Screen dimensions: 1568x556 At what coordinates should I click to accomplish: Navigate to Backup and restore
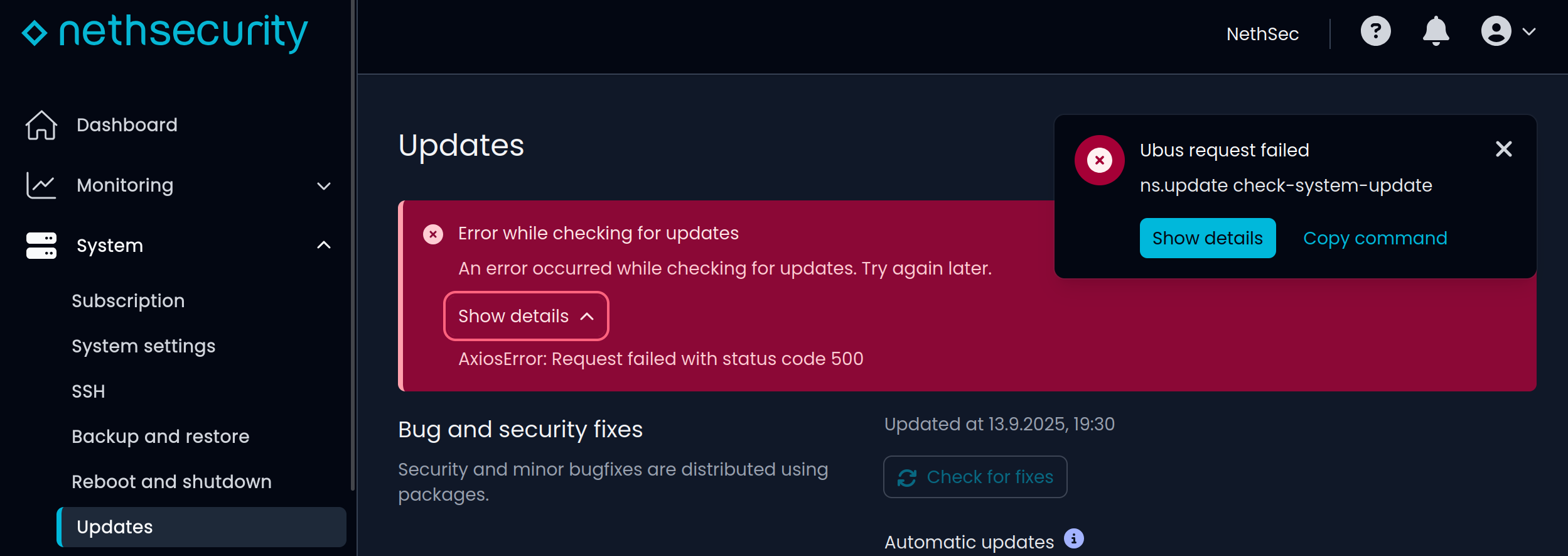pos(160,437)
